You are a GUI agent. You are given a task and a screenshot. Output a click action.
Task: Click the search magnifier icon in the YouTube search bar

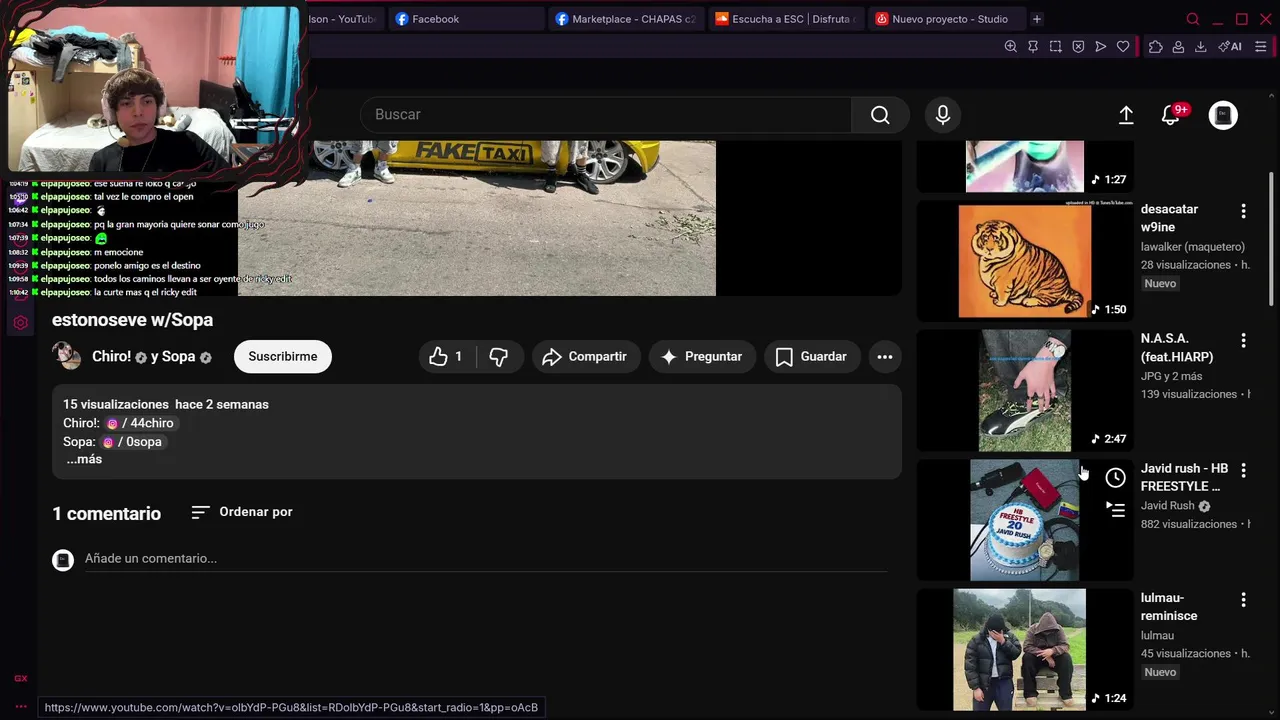pos(880,115)
